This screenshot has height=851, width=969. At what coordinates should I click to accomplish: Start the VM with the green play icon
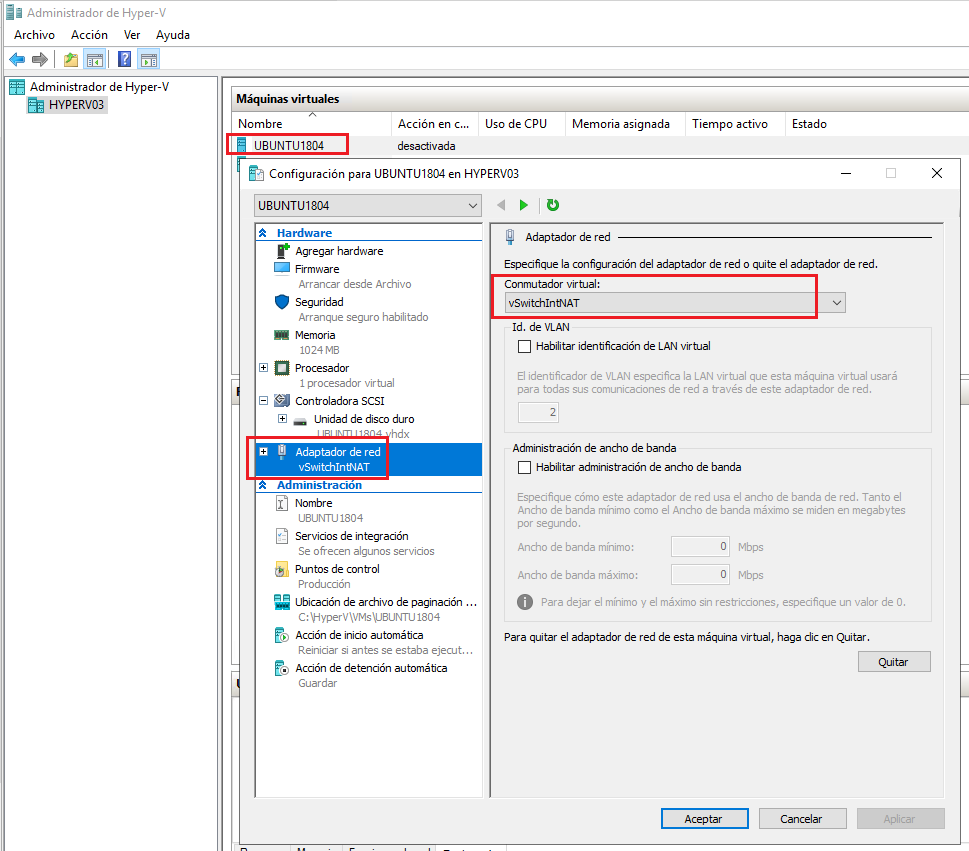(x=524, y=204)
